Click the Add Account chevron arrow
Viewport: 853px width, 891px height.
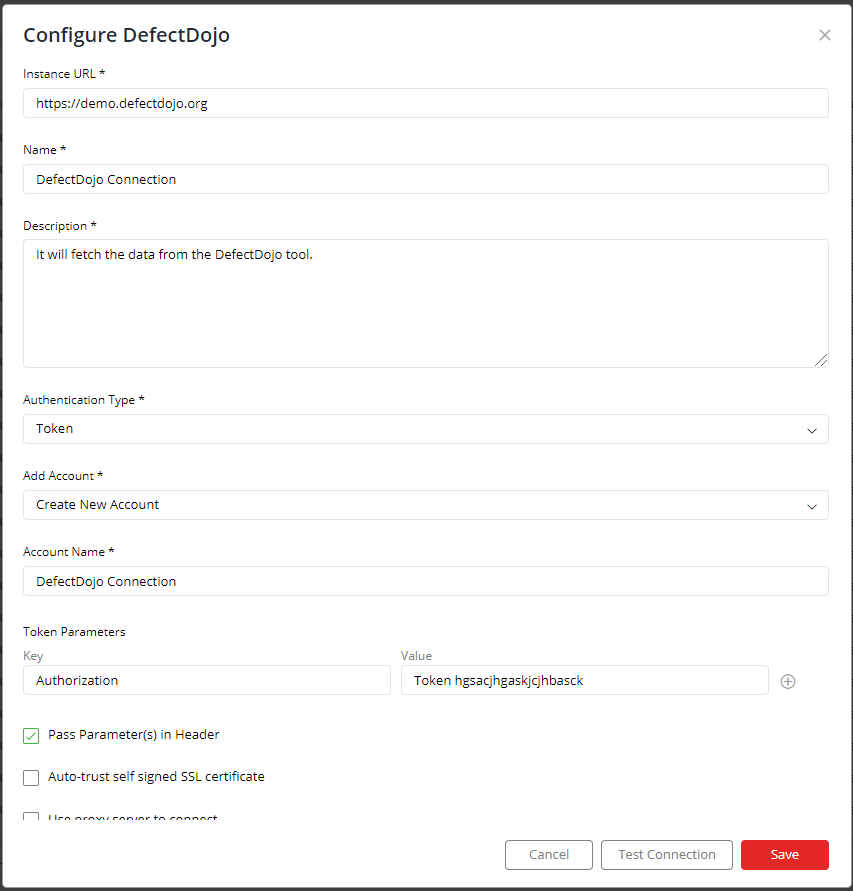click(x=812, y=506)
